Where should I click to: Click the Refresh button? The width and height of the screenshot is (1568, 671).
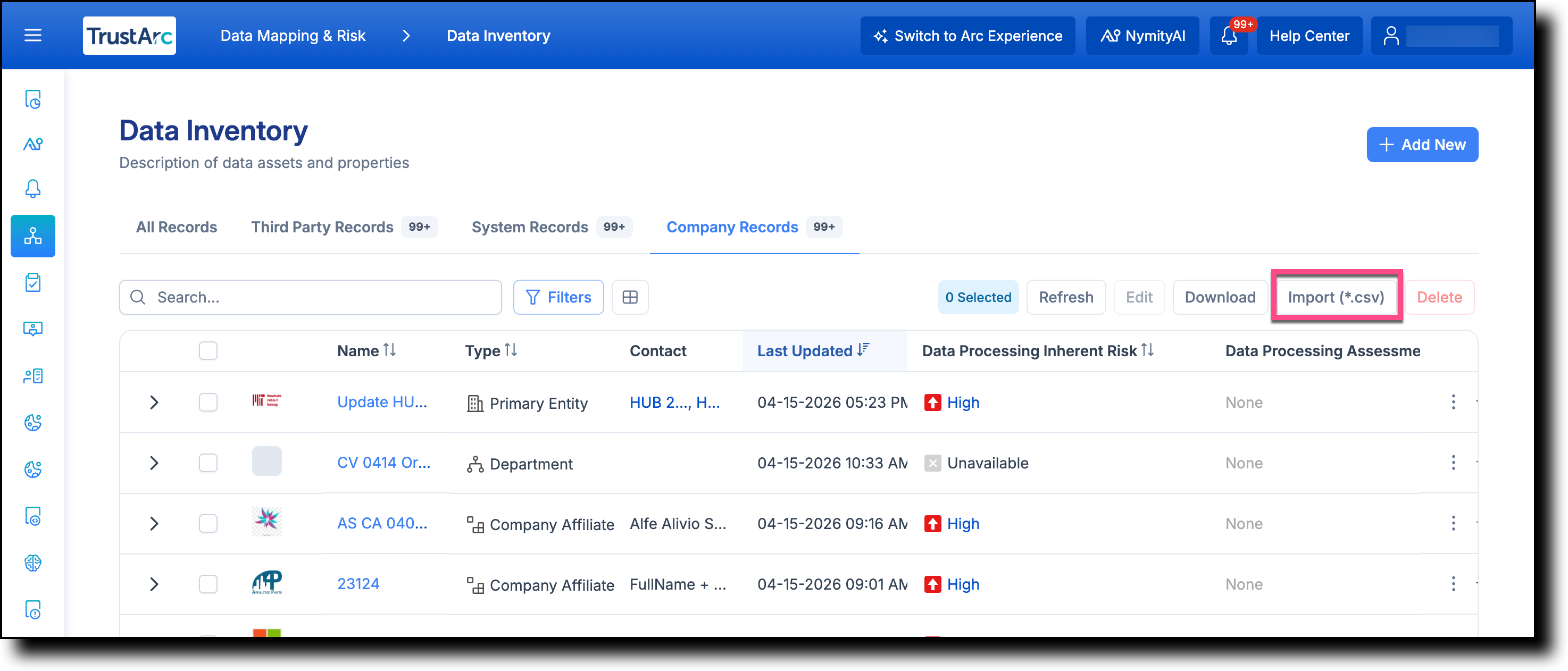(1066, 297)
